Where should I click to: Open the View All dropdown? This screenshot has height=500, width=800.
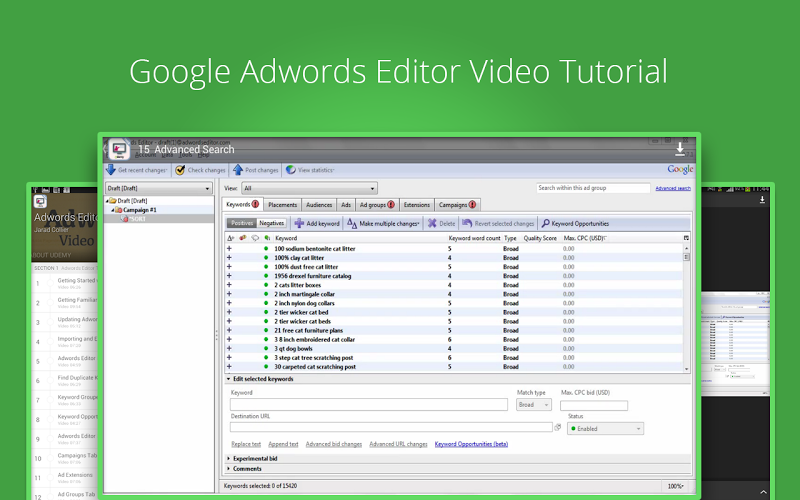[309, 188]
